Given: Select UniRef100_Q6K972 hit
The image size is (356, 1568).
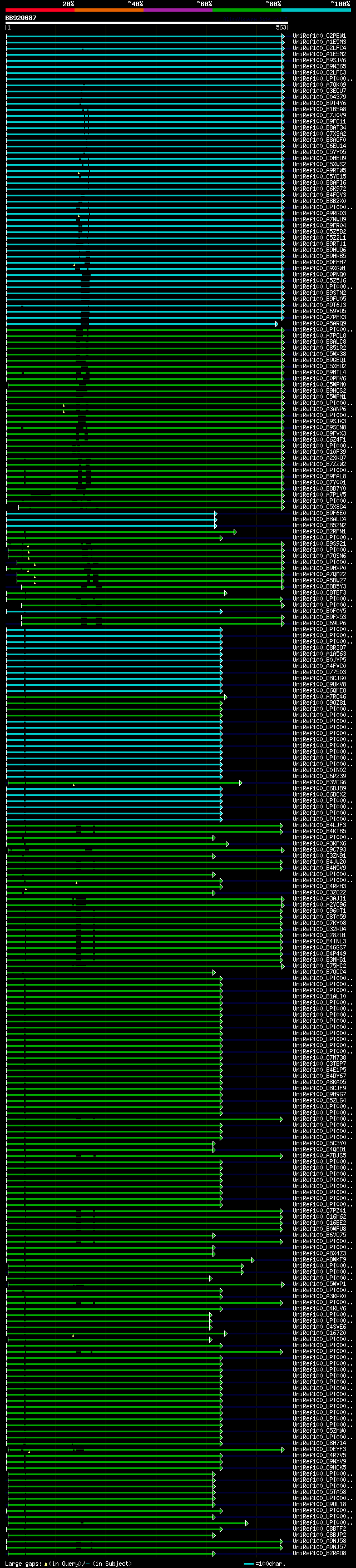Looking at the screenshot, I should [319, 189].
